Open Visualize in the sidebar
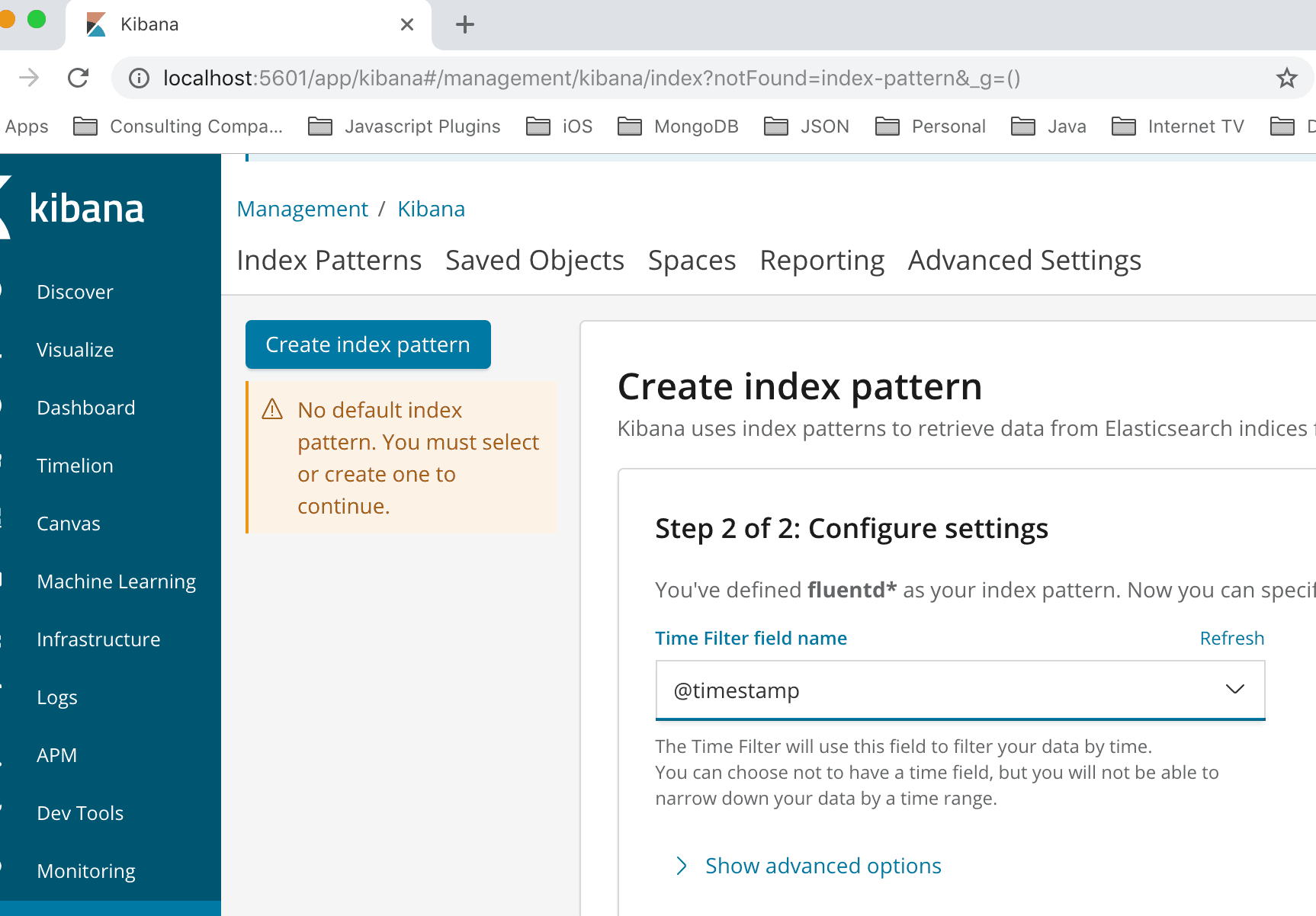Image resolution: width=1316 pixels, height=916 pixels. pos(75,350)
